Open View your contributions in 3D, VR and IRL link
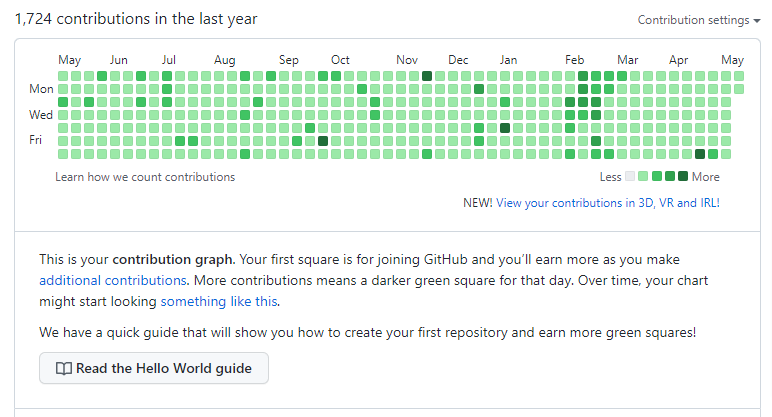This screenshot has width=772, height=417. pos(608,203)
